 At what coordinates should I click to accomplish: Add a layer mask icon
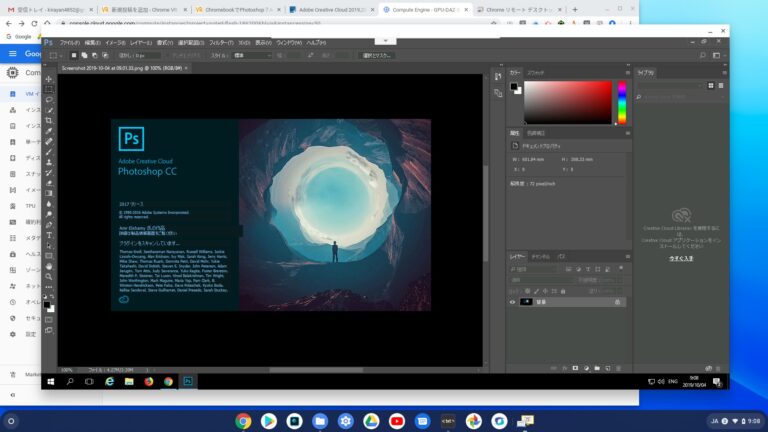pyautogui.click(x=576, y=368)
